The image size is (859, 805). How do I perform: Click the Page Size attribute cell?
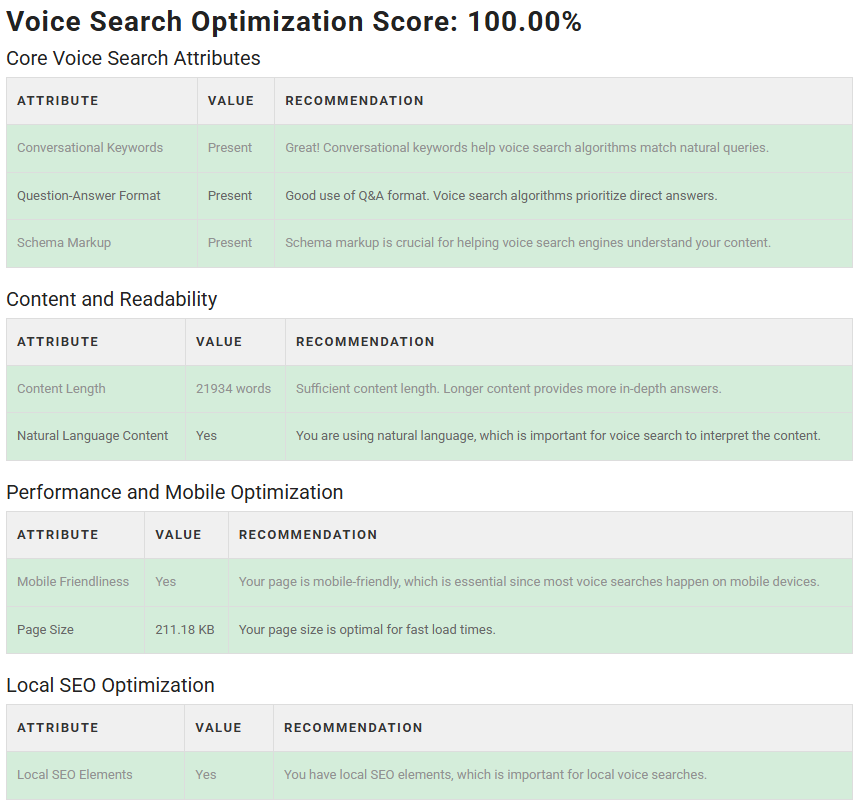(x=45, y=630)
